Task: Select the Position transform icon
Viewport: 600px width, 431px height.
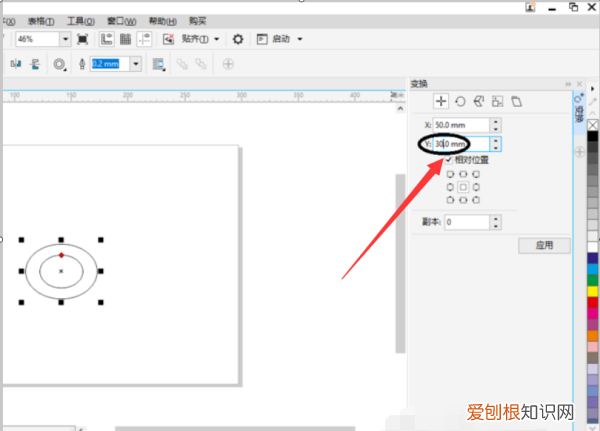Action: (x=442, y=101)
